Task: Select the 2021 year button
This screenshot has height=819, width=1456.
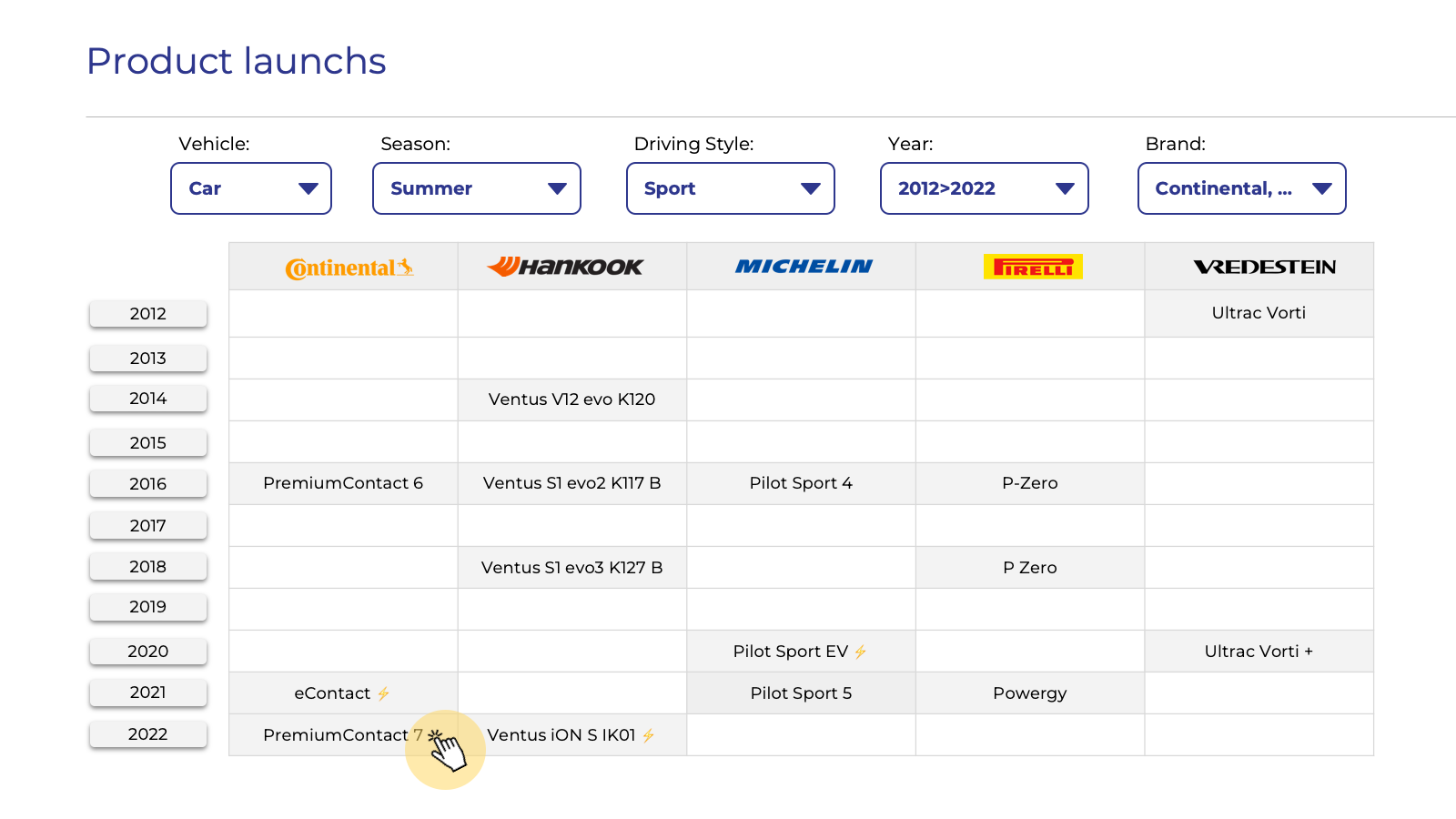Action: click(x=148, y=693)
